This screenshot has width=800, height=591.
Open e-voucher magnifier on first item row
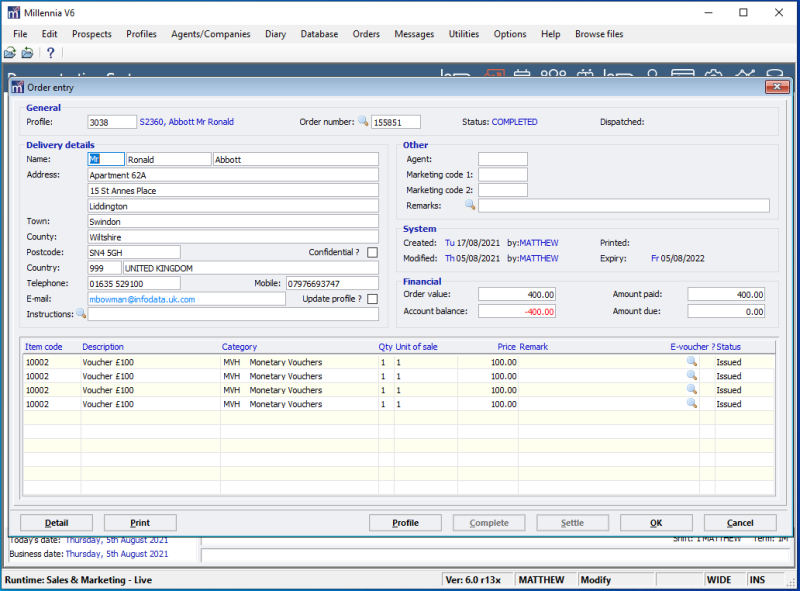(x=691, y=362)
